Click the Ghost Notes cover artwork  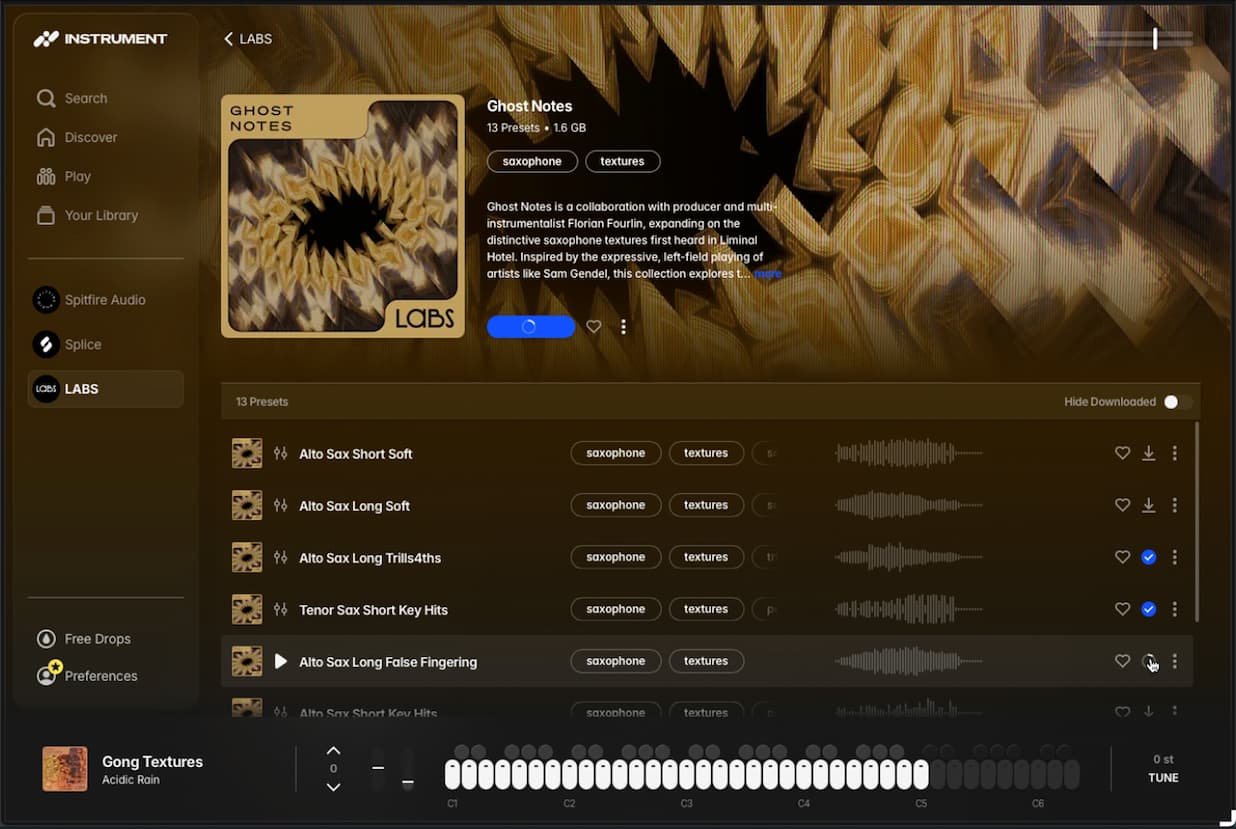pyautogui.click(x=343, y=216)
